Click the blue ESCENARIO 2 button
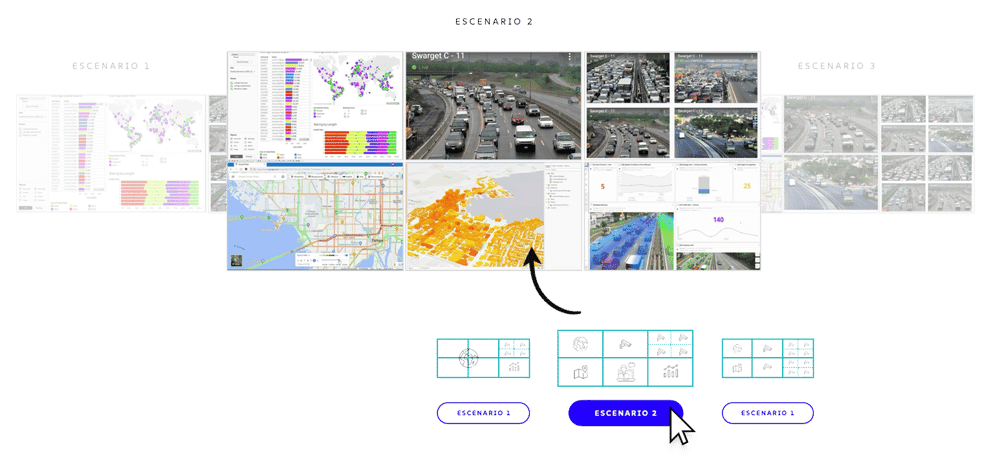This screenshot has width=991, height=476. pyautogui.click(x=625, y=413)
